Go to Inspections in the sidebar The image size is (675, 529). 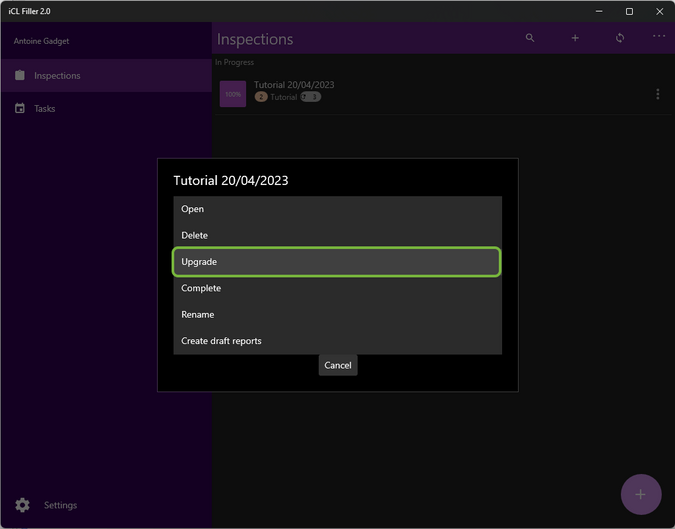pos(106,75)
